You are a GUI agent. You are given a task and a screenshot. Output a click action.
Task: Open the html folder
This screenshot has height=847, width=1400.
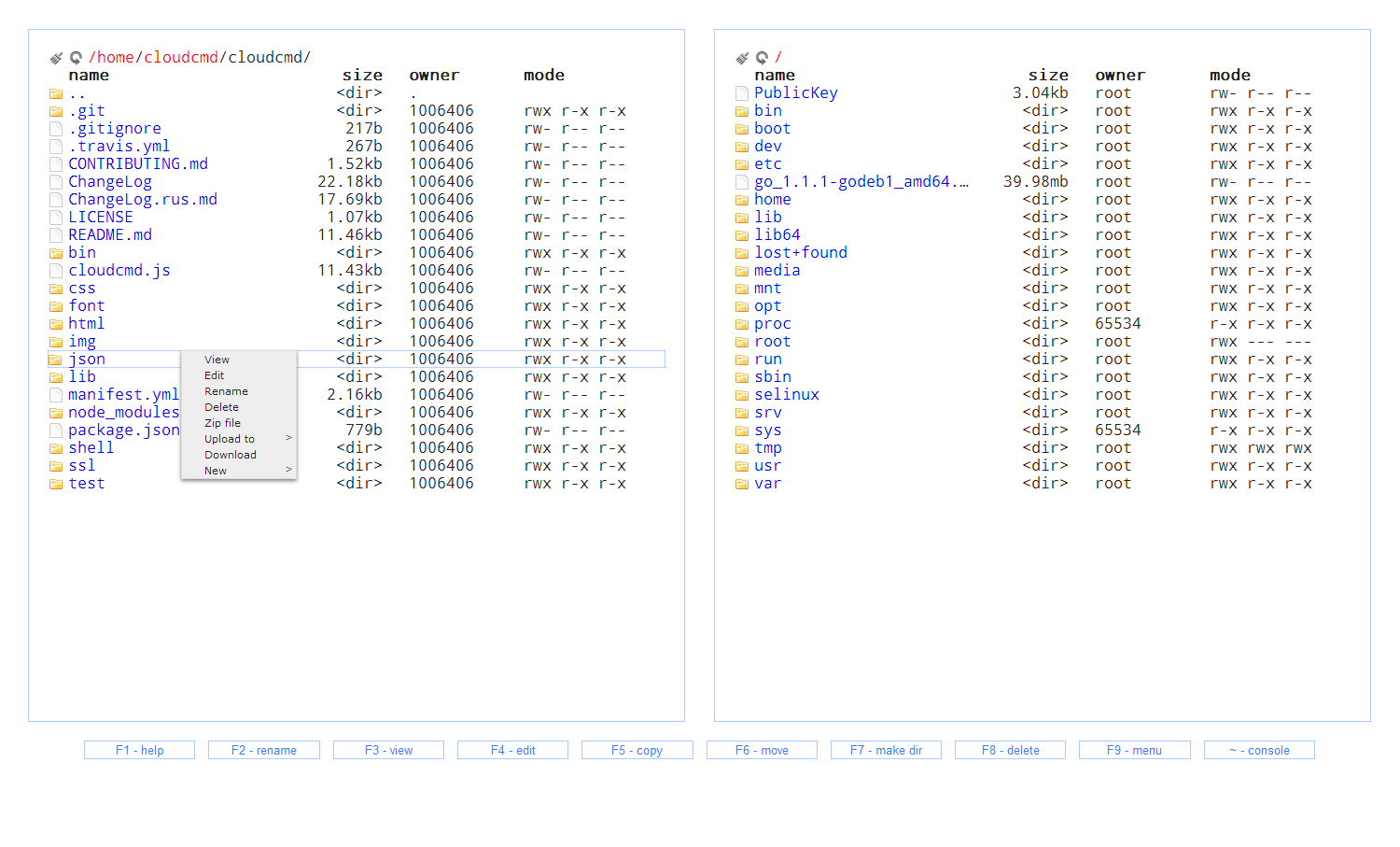86,324
